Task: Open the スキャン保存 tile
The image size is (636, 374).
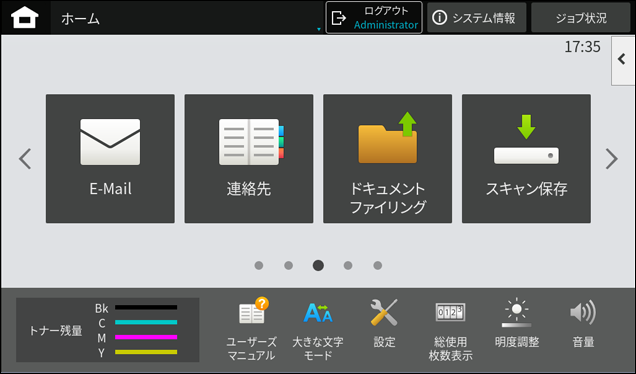Action: click(x=526, y=159)
